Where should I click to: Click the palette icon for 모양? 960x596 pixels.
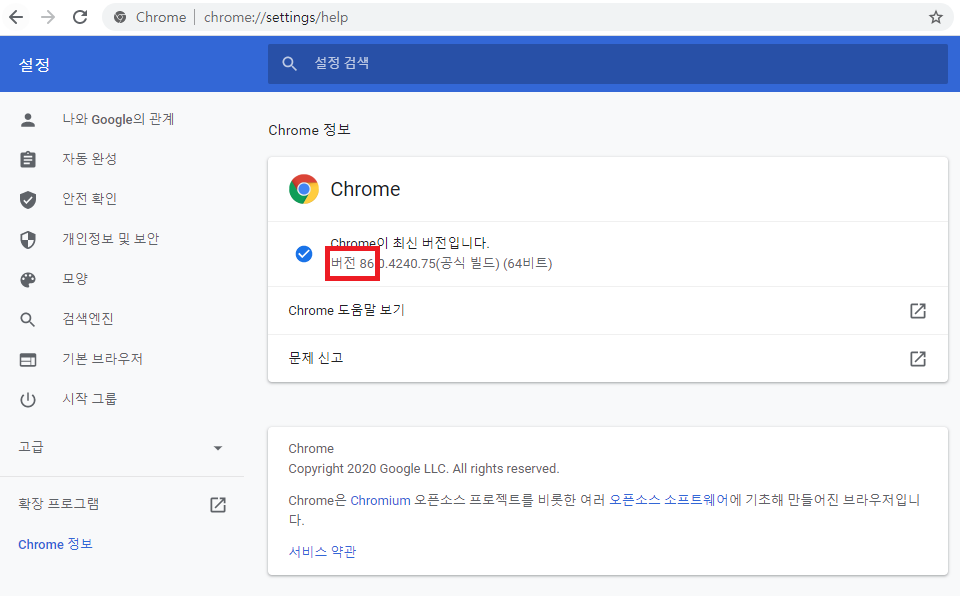[x=28, y=279]
